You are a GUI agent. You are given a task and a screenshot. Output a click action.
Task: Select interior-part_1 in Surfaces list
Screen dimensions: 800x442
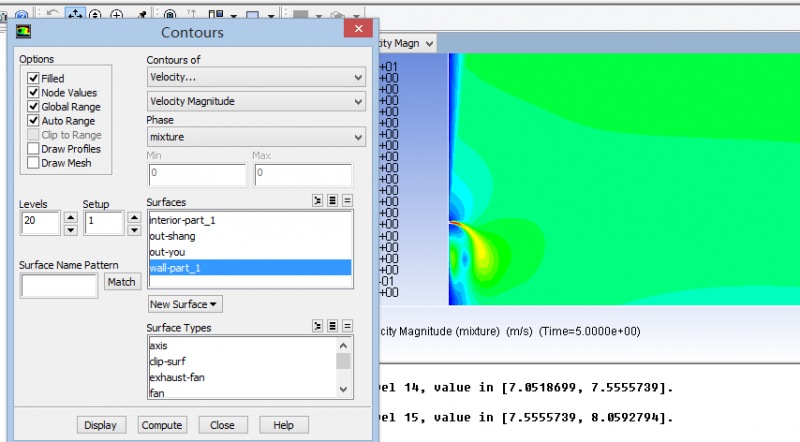250,220
